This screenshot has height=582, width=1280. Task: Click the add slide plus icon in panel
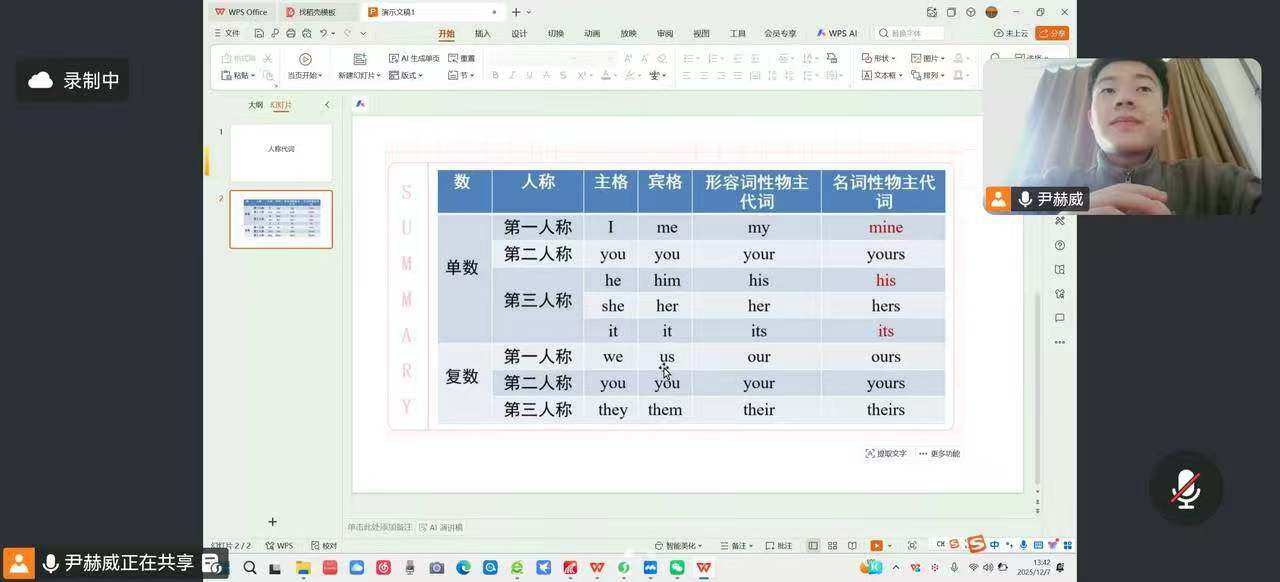pos(272,522)
